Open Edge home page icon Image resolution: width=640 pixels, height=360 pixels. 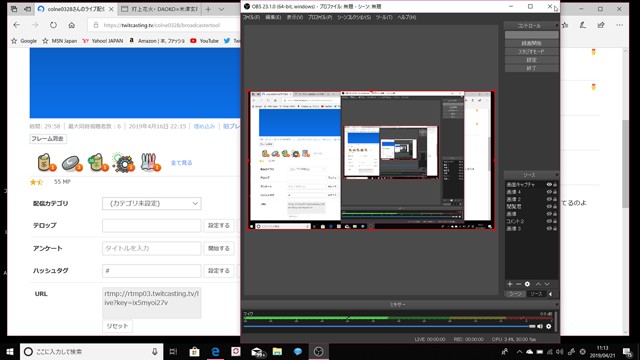point(72,25)
